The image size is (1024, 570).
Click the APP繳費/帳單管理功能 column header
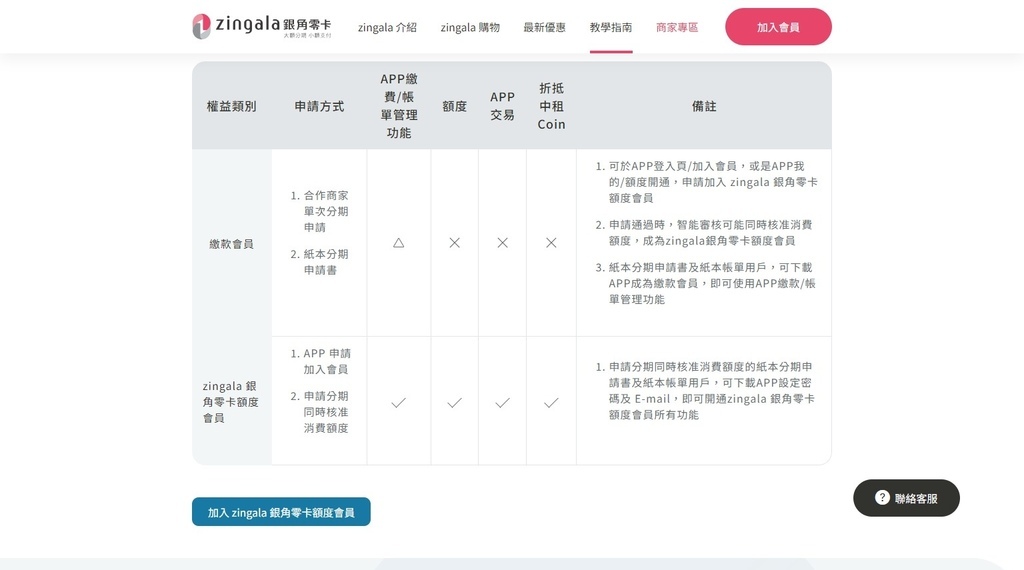pyautogui.click(x=399, y=106)
